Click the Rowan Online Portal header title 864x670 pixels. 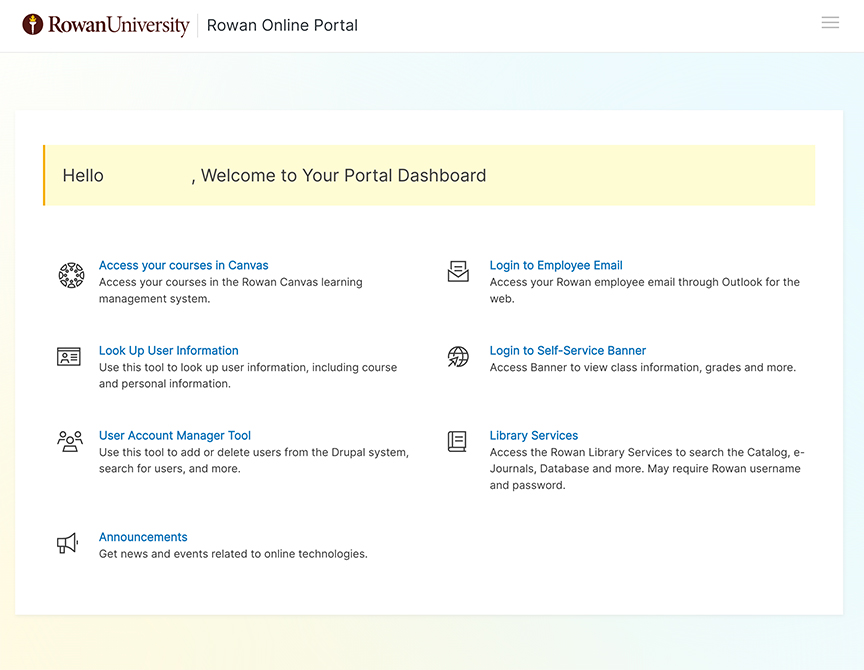[282, 25]
